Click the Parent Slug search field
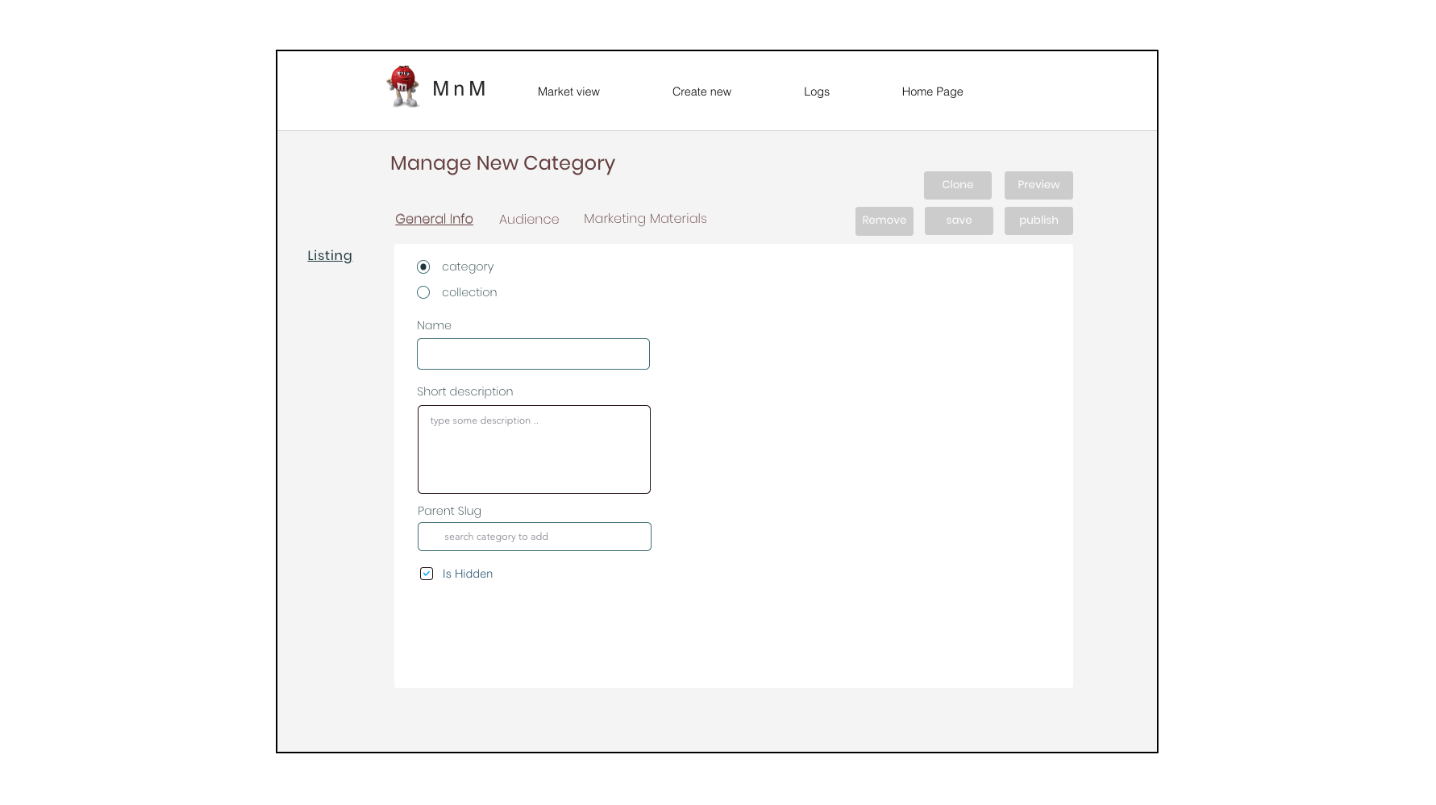This screenshot has width=1436, height=805. pos(534,537)
